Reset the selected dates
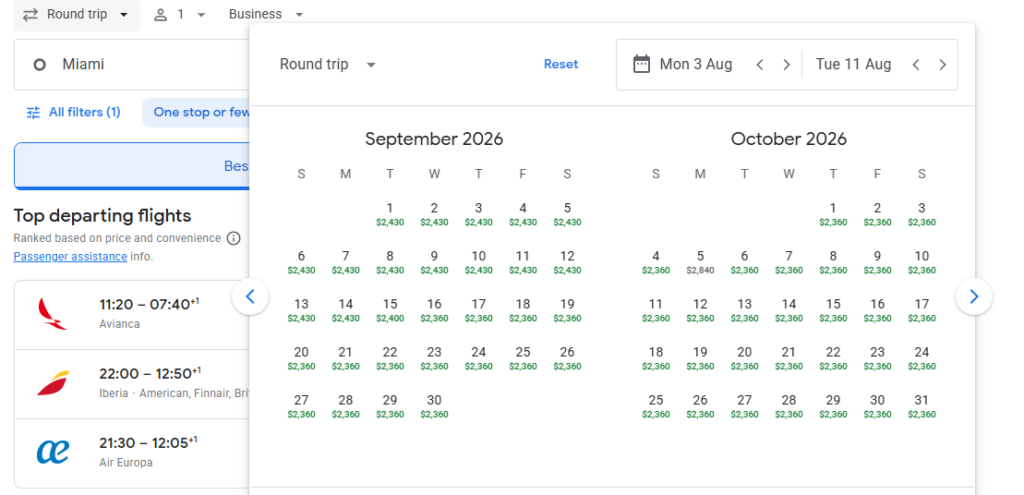 click(561, 64)
